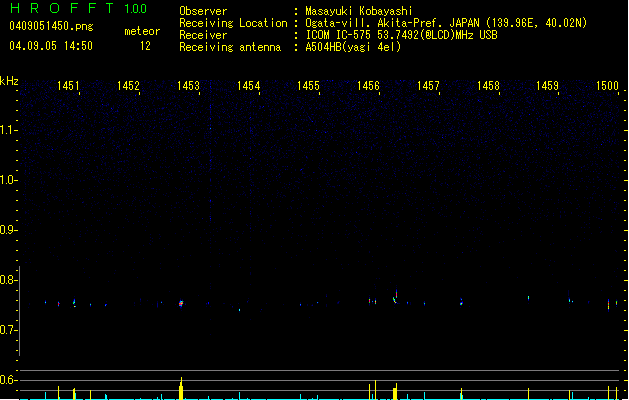The height and width of the screenshot is (400, 629).
Task: Click the 0.6 frequency axis label
Action: [x=8, y=380]
